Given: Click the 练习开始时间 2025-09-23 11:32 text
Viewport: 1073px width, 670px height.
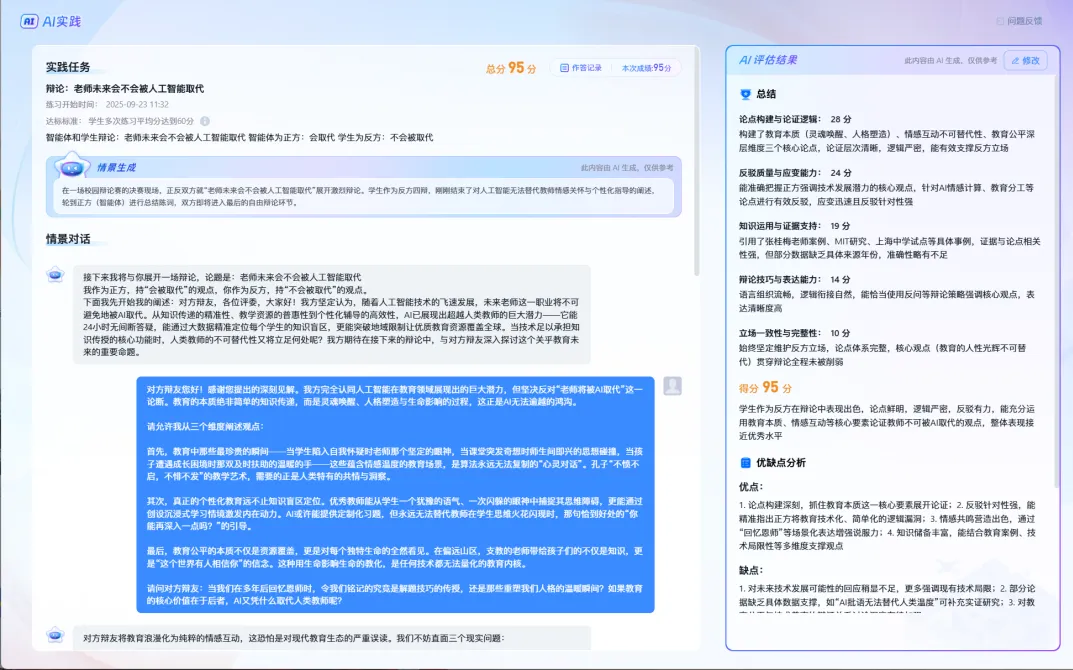Looking at the screenshot, I should (107, 105).
